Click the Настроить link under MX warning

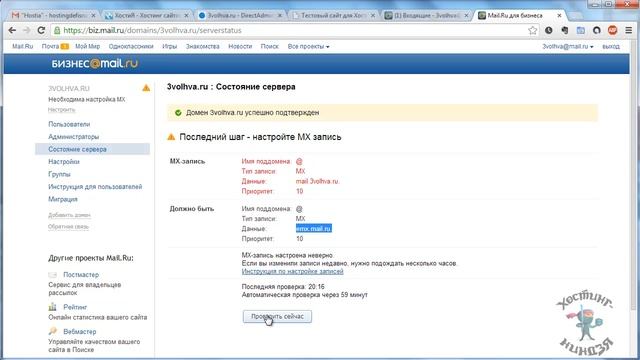pos(61,110)
